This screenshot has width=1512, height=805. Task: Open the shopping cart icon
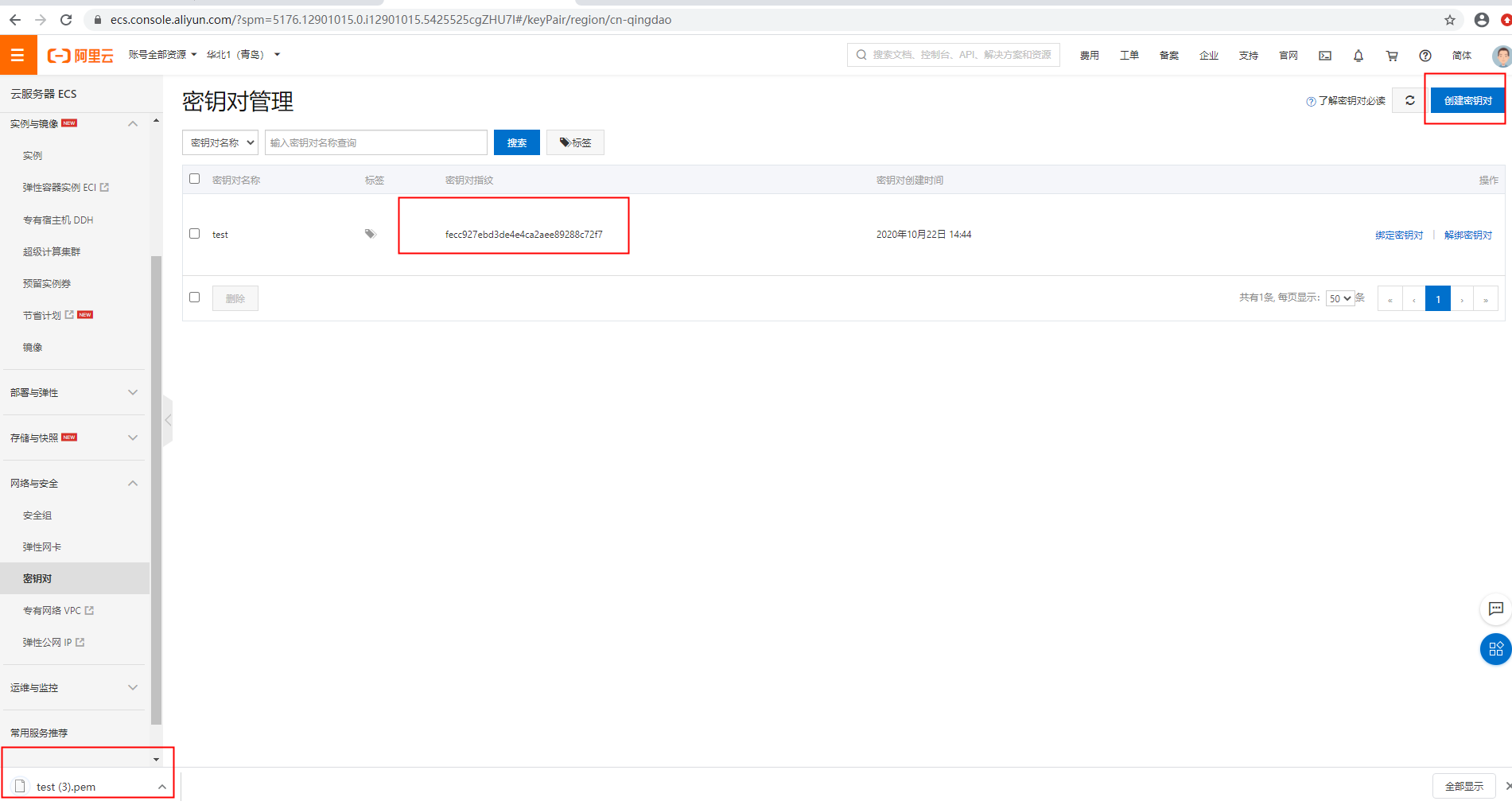pos(1392,55)
